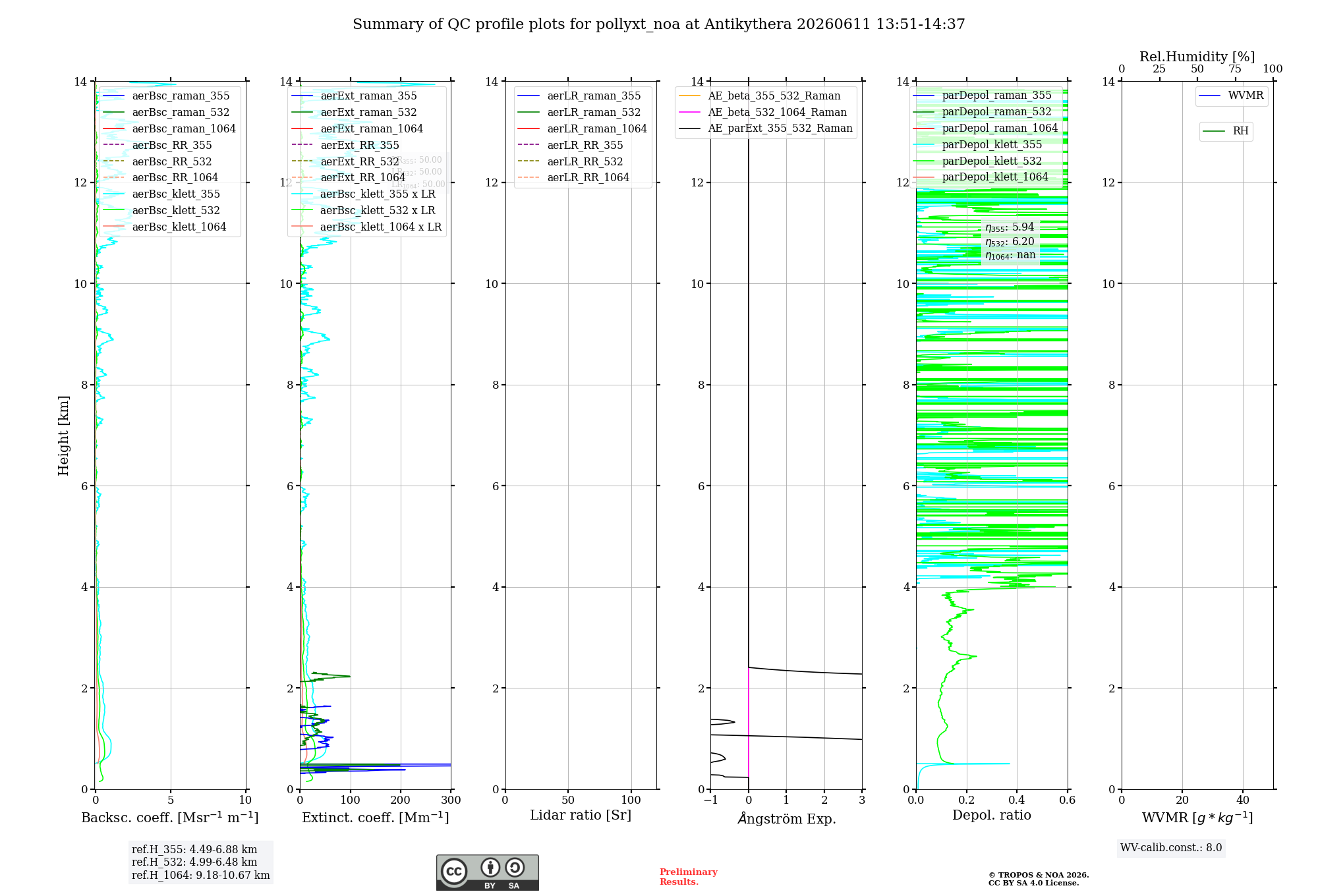Screen dimensions: 1318x896
Task: Click the η355: 5.94 depolarization value
Action: click(x=1010, y=227)
